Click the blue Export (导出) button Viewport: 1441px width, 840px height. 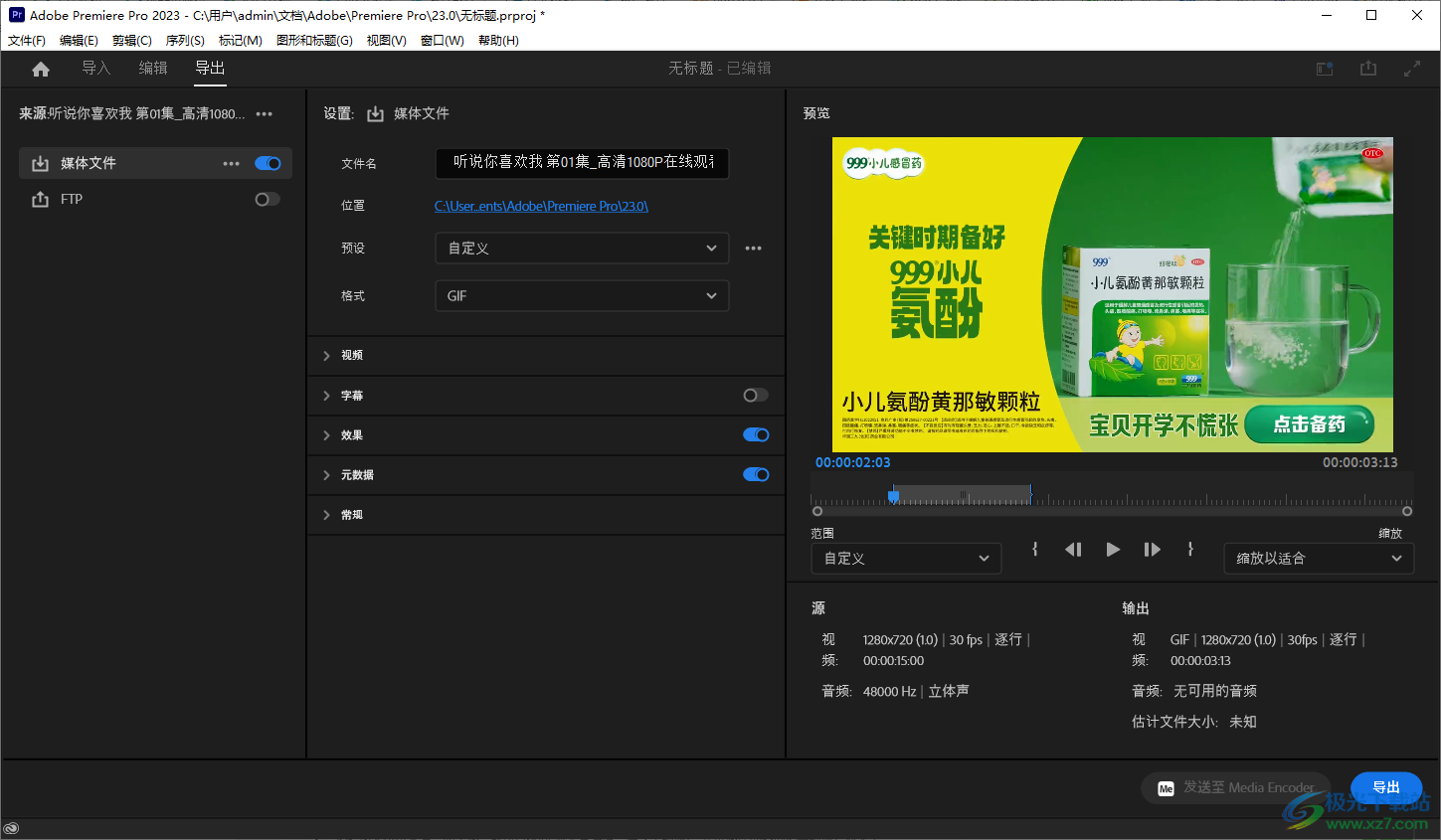(x=1386, y=788)
